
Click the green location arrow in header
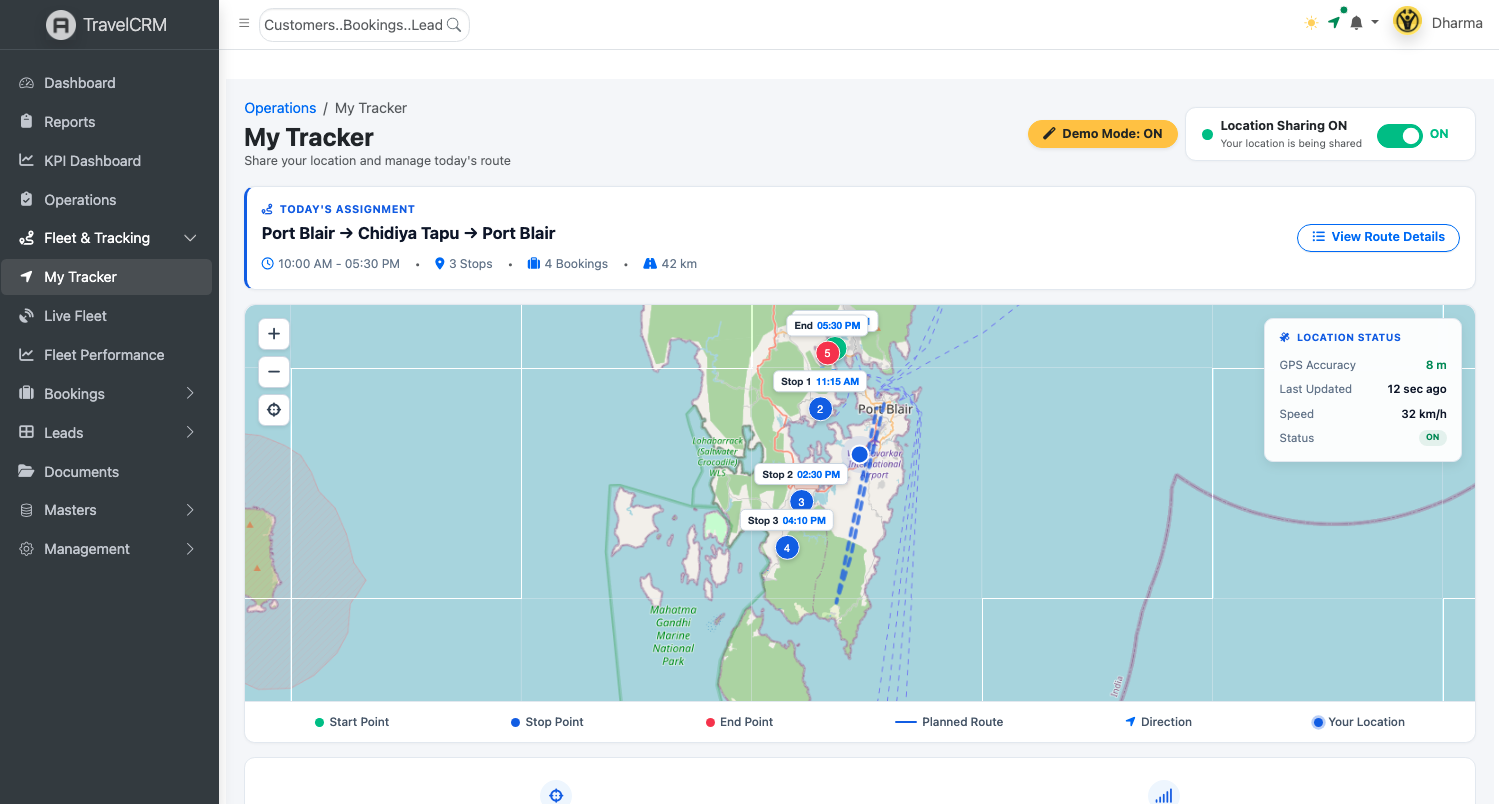(x=1334, y=22)
